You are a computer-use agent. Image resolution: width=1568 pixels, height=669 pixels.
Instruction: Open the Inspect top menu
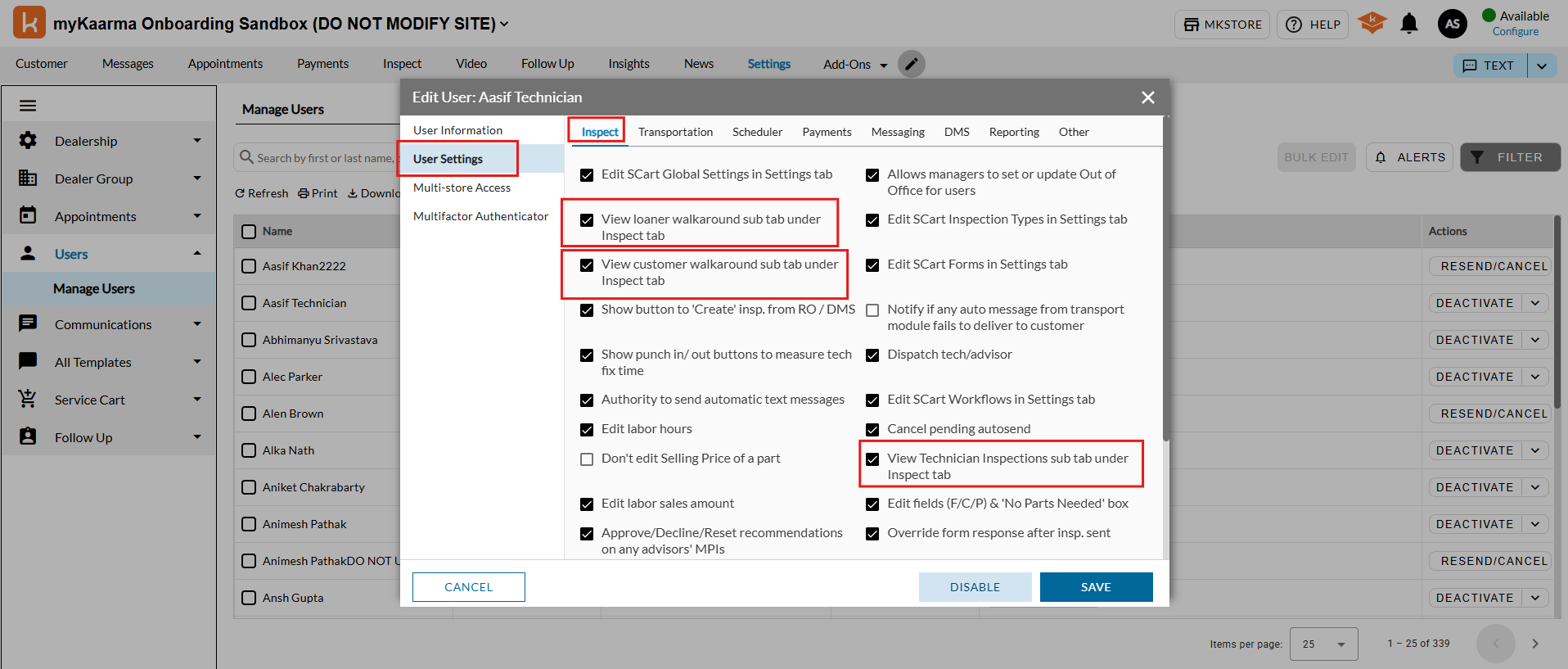(402, 64)
